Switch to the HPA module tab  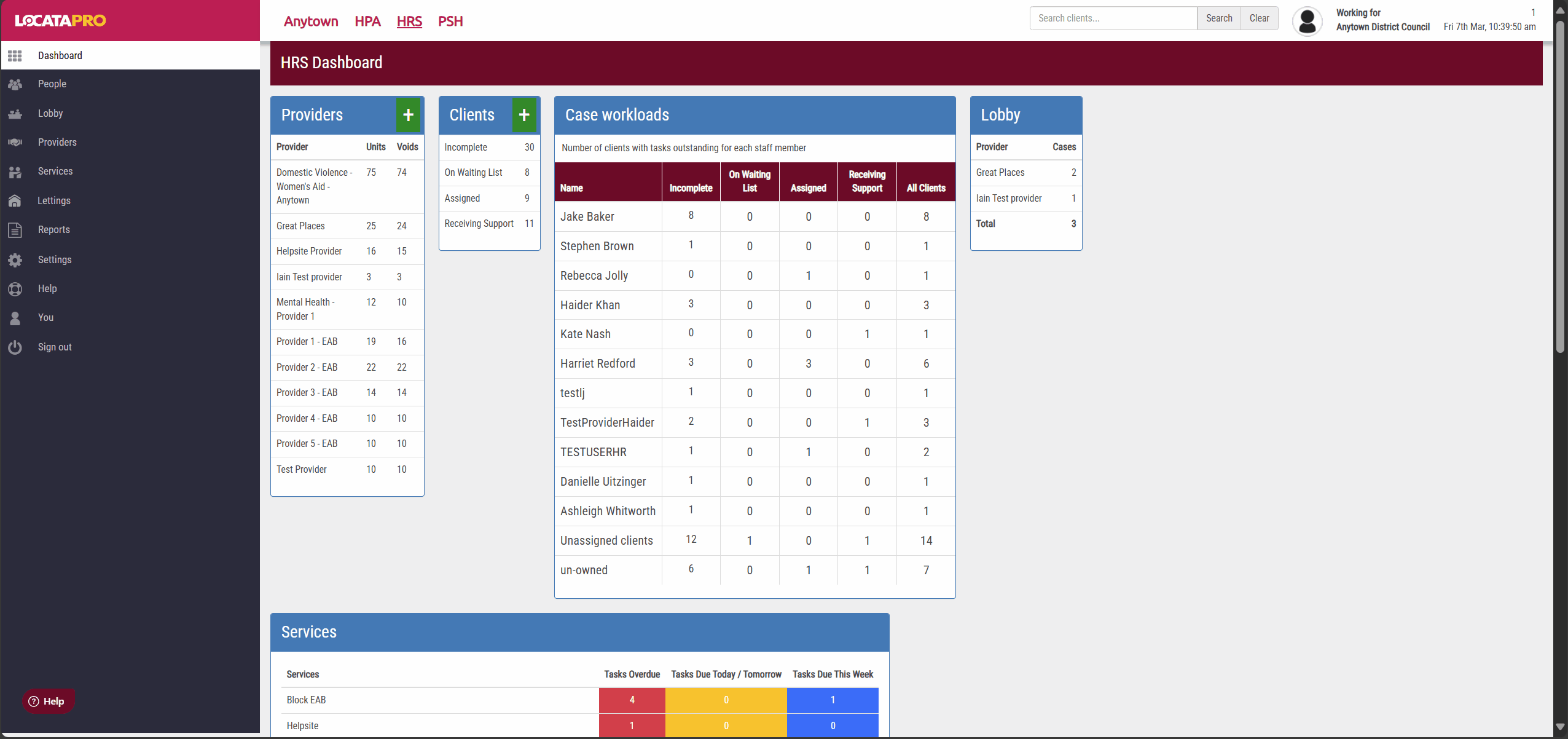(x=367, y=22)
